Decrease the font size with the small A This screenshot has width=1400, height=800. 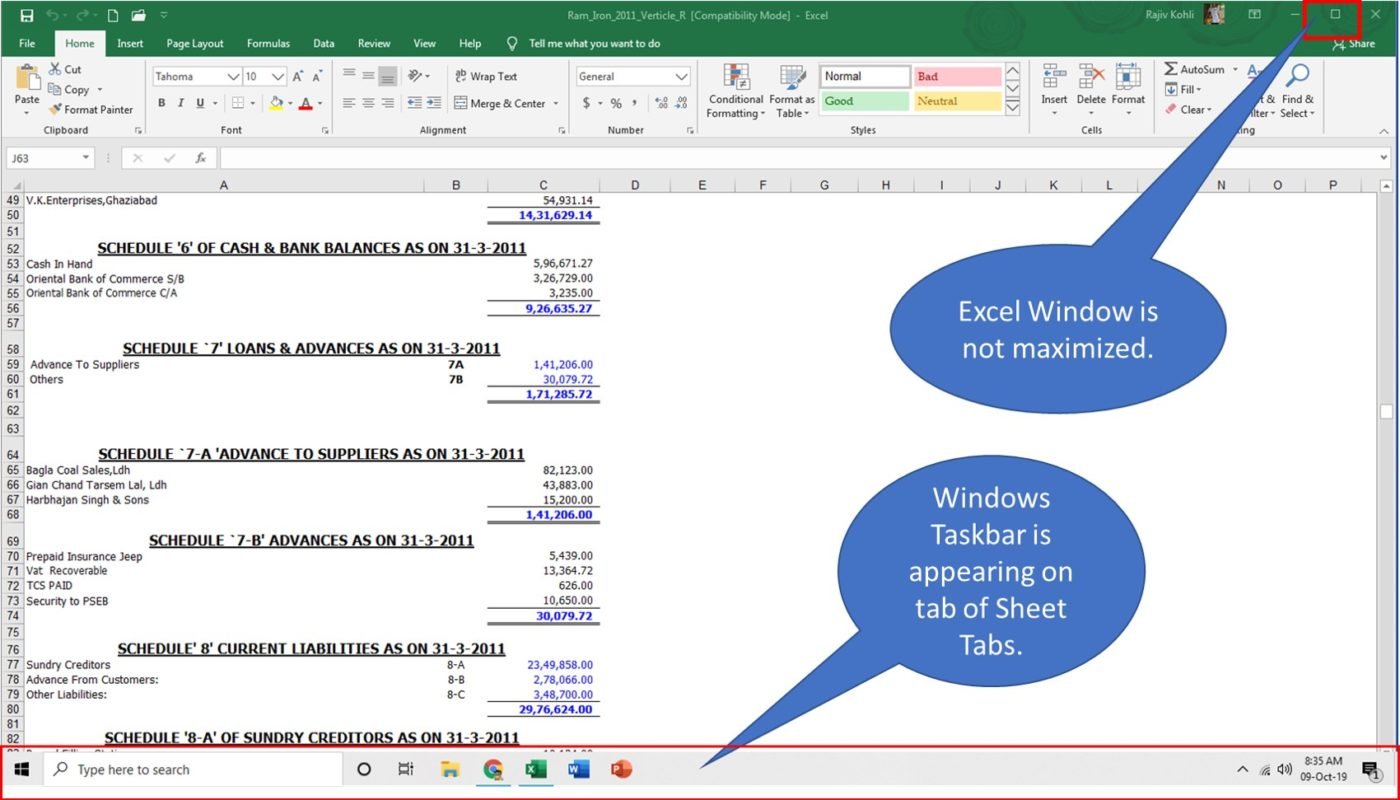coord(317,76)
